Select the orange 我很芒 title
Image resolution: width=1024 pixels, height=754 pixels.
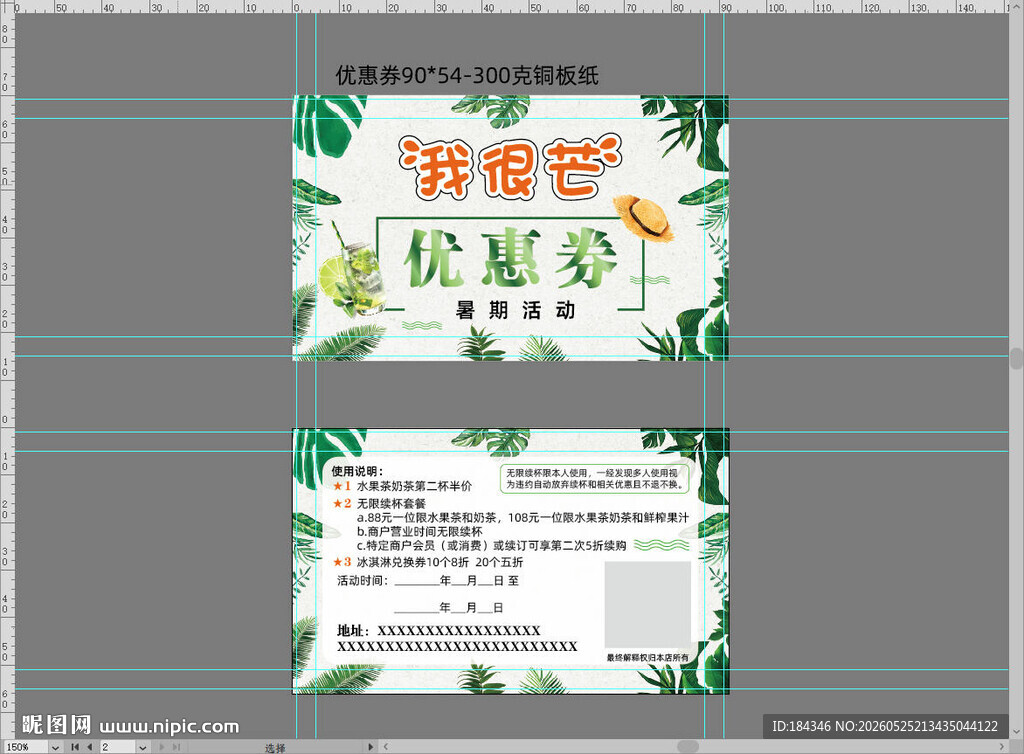tap(510, 168)
